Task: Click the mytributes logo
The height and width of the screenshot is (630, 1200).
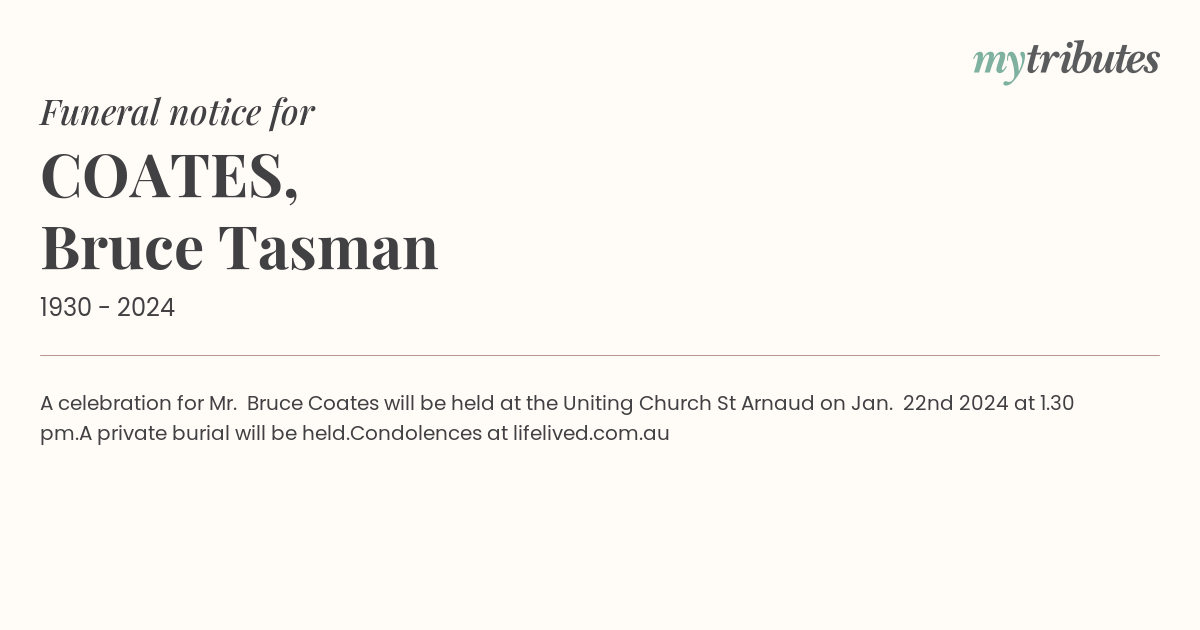Action: click(1066, 61)
